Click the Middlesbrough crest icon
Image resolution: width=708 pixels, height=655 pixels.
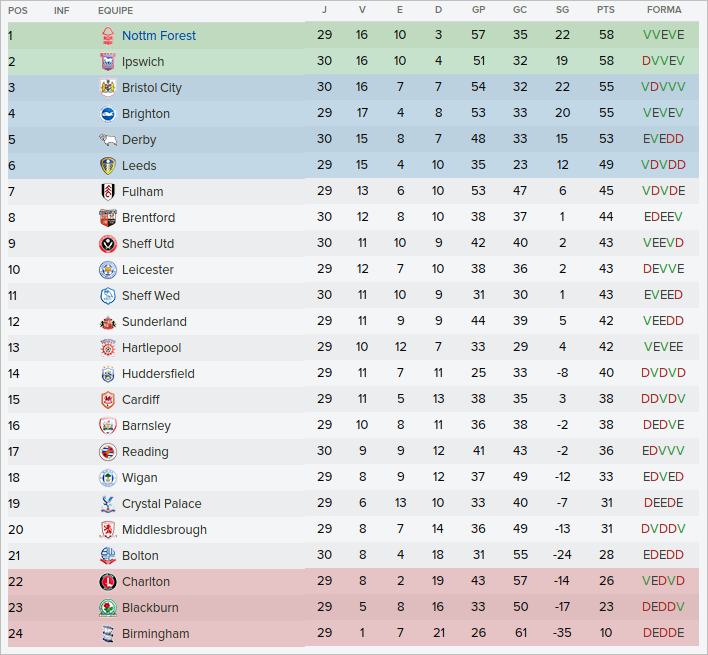[107, 530]
